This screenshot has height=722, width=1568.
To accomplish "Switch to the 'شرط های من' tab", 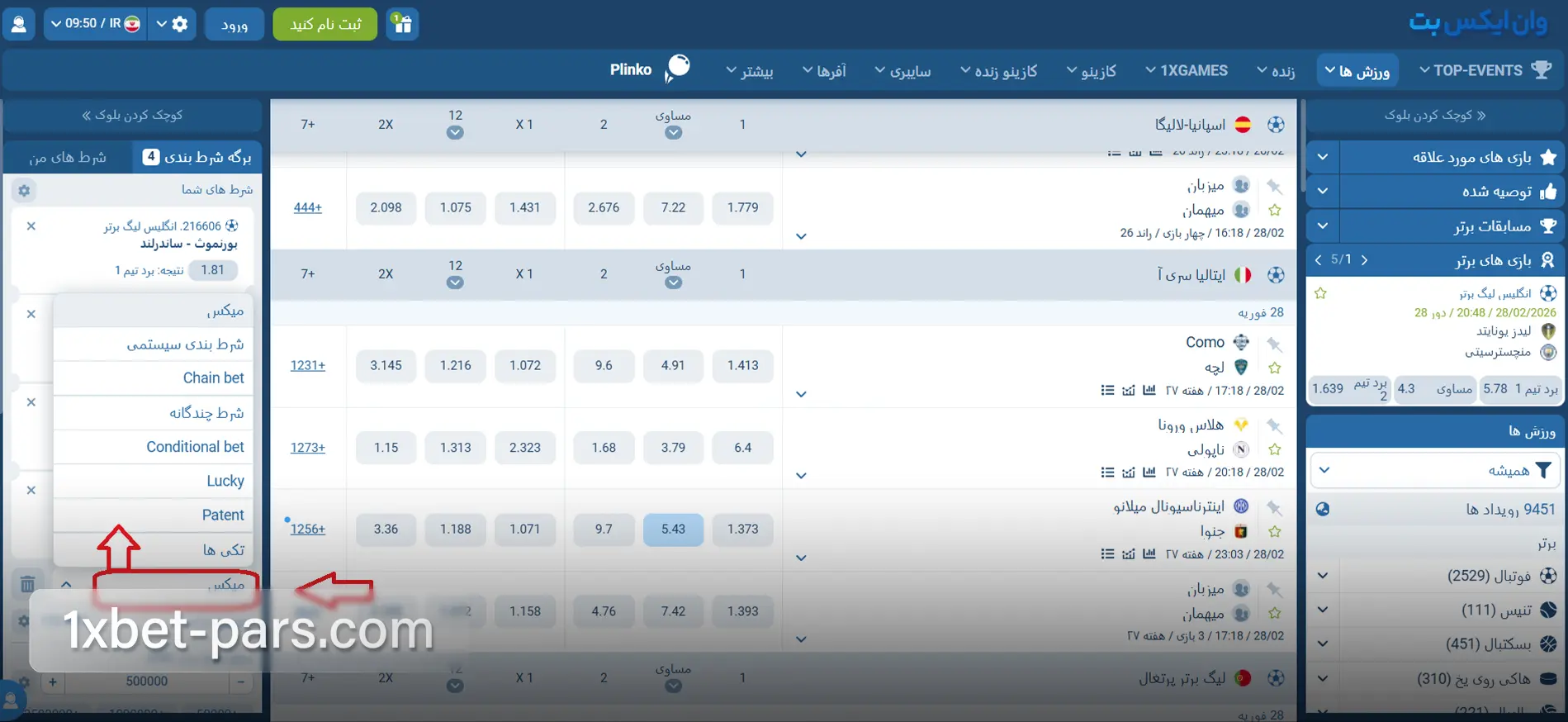I will point(68,157).
